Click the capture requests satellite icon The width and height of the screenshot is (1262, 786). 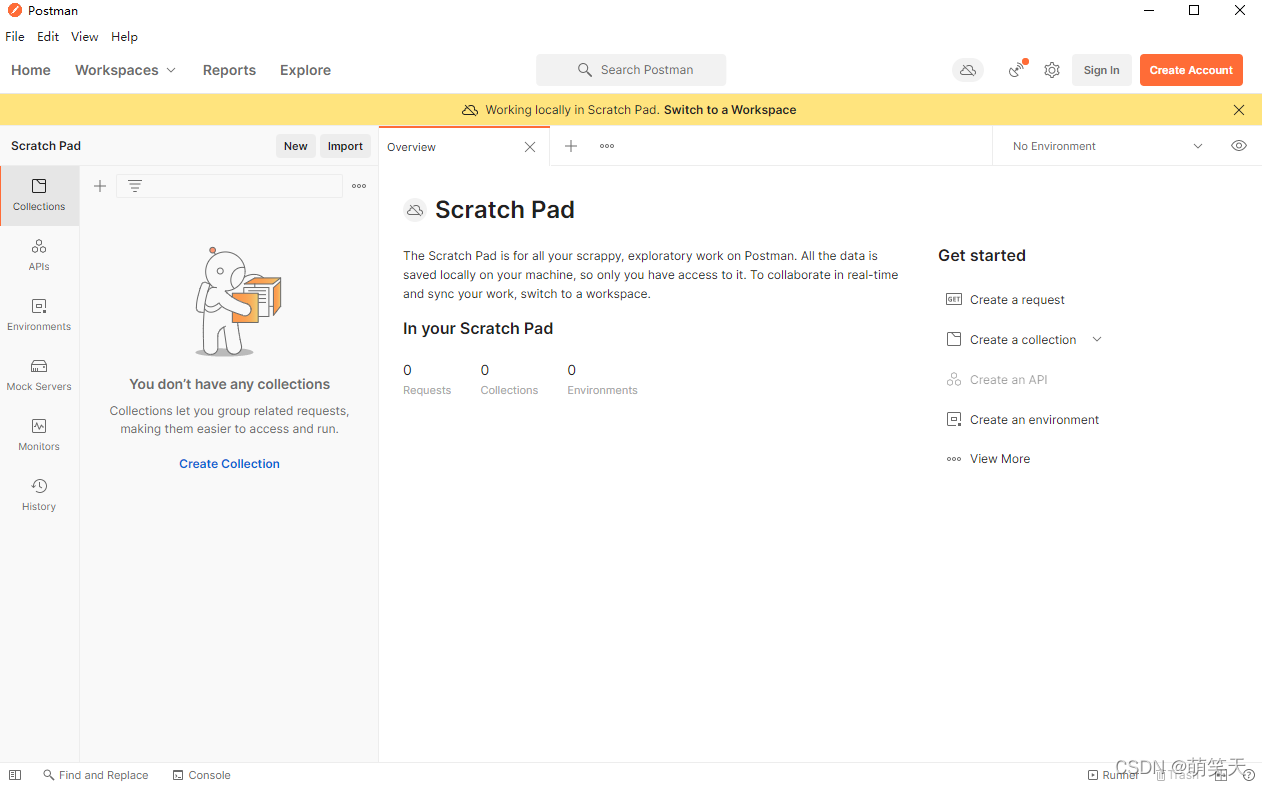tap(1017, 70)
